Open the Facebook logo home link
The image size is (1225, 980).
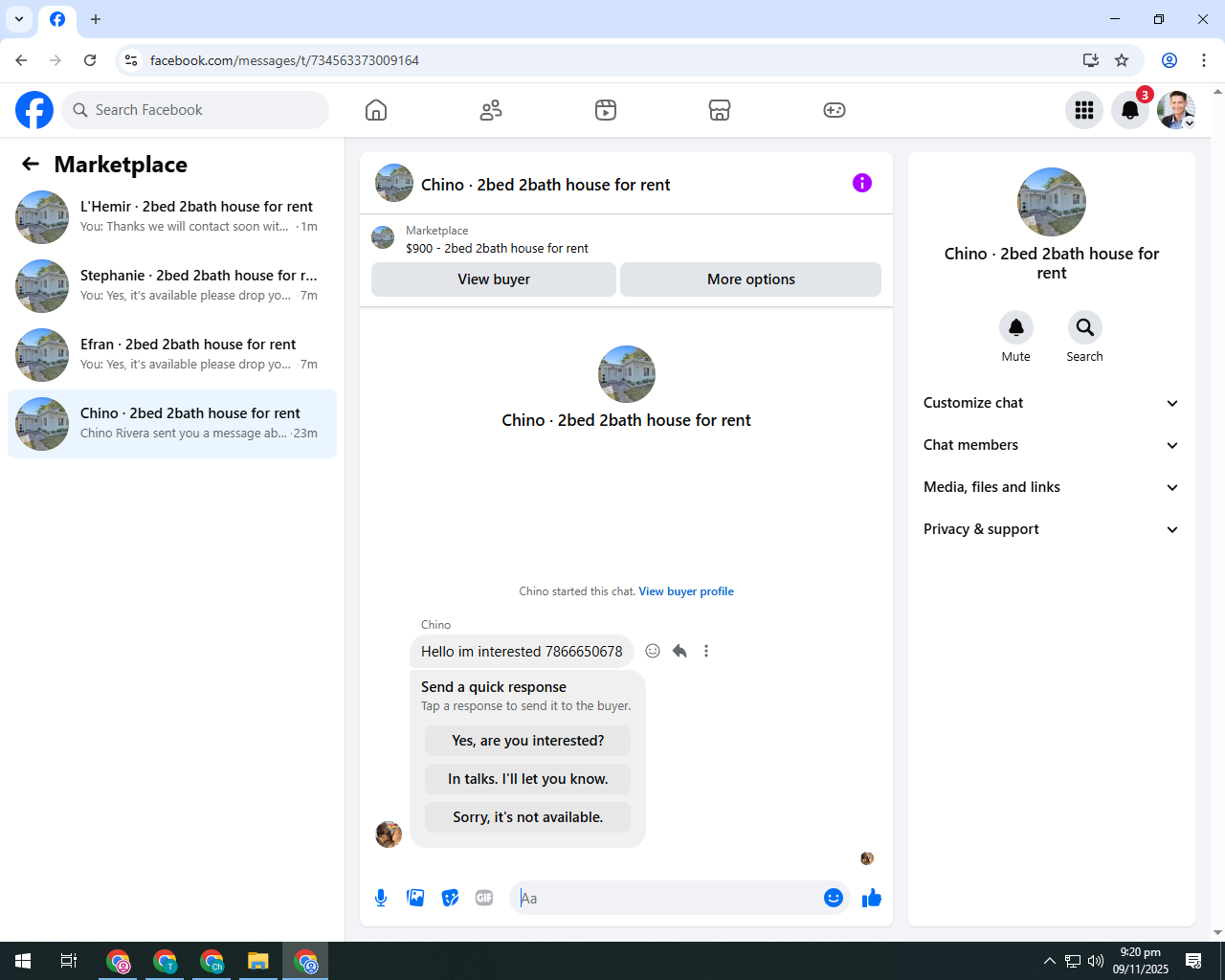pyautogui.click(x=34, y=110)
